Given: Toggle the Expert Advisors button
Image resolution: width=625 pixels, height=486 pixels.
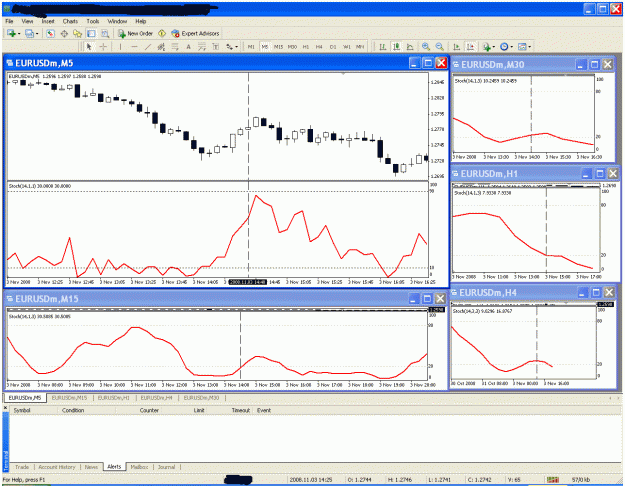Looking at the screenshot, I should [195, 33].
